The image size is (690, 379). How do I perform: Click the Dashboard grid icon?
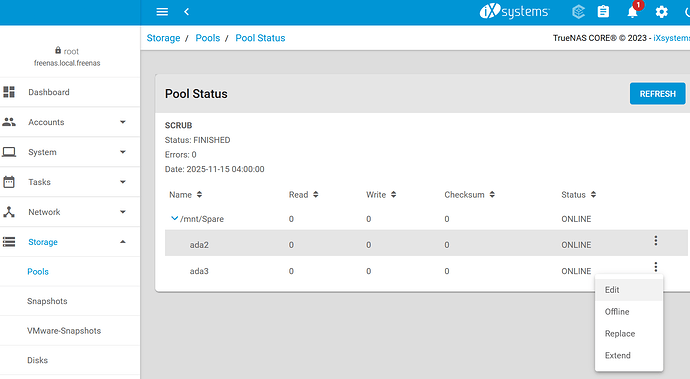pyautogui.click(x=9, y=92)
